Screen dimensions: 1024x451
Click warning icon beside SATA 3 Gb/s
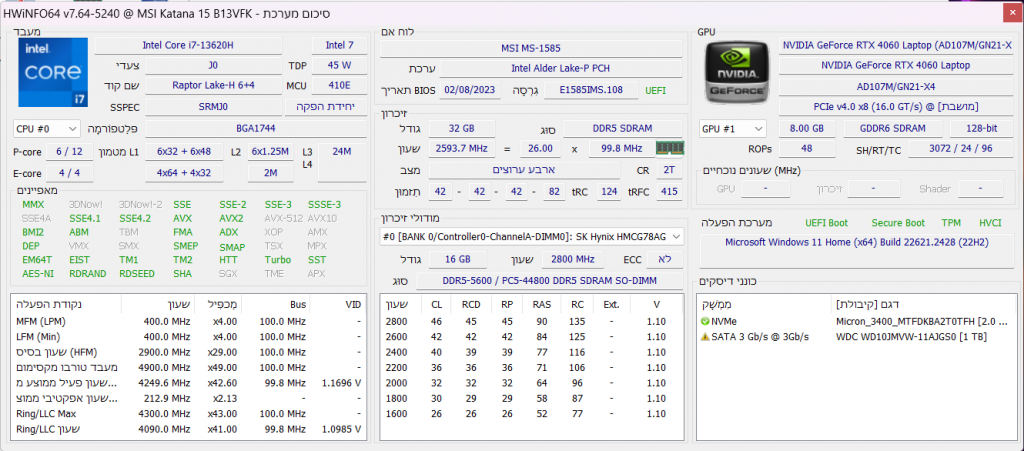[x=705, y=337]
